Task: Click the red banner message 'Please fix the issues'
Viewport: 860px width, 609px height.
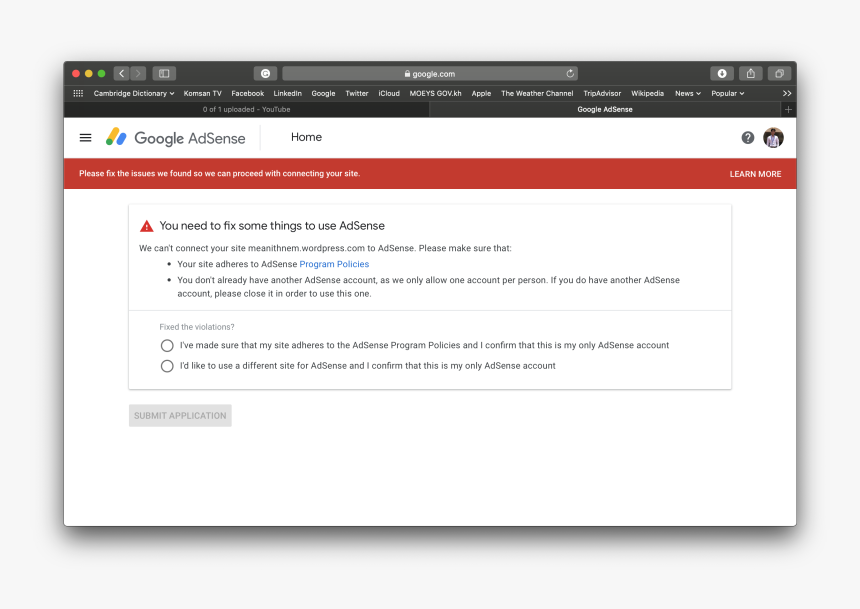Action: [x=219, y=173]
